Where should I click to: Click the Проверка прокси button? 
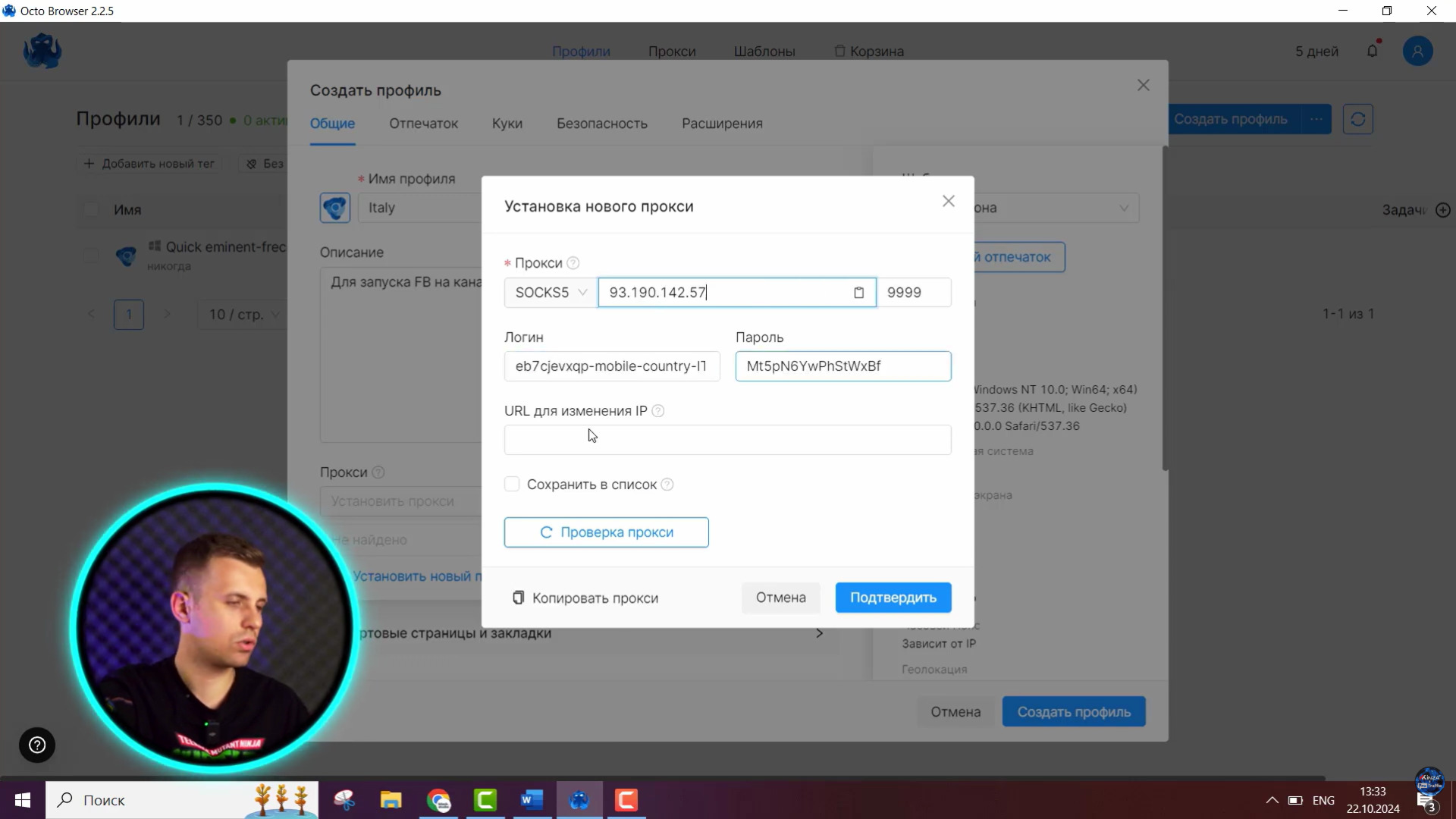[x=607, y=532]
